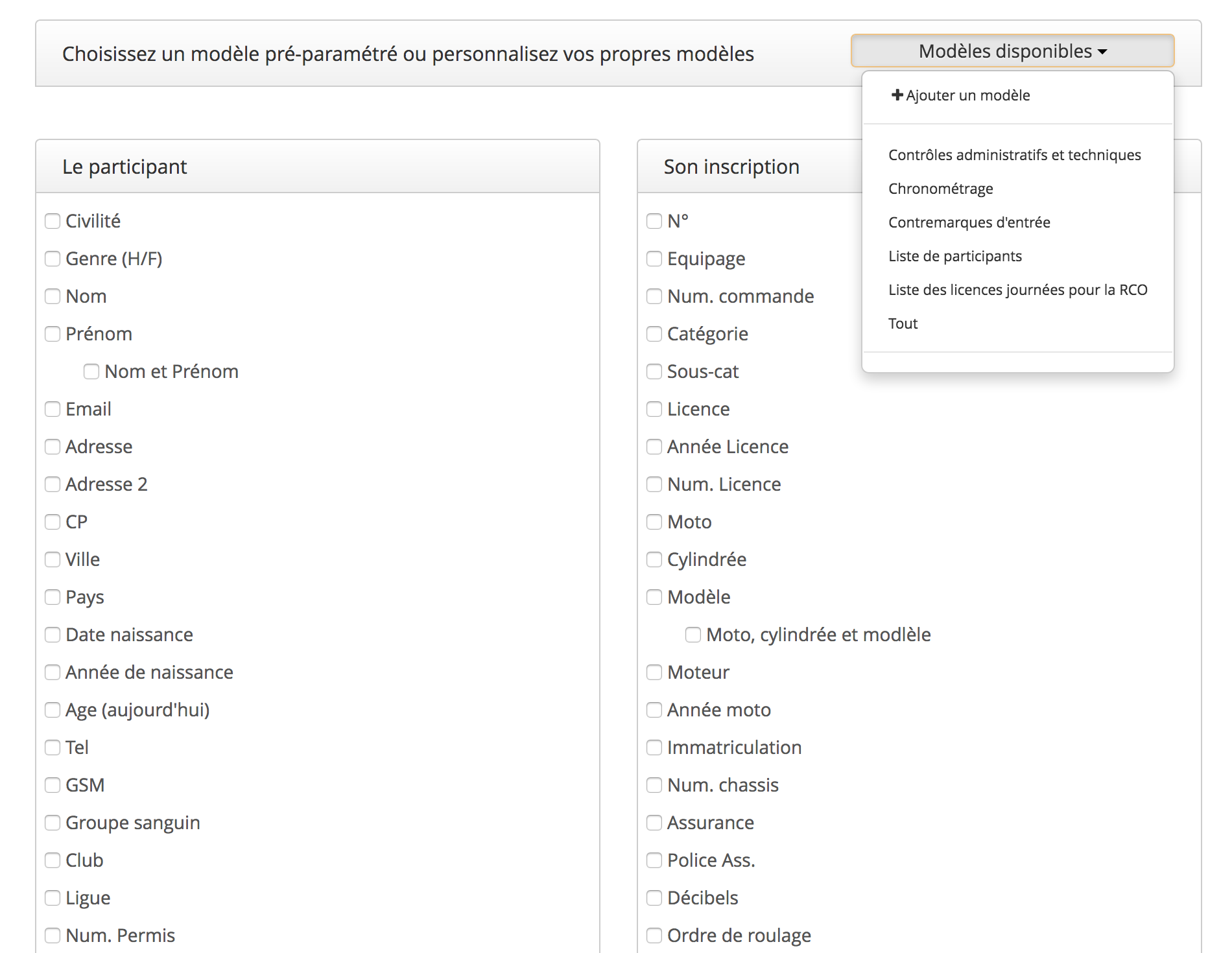Enable the Ordre de roulage checkbox

click(654, 935)
